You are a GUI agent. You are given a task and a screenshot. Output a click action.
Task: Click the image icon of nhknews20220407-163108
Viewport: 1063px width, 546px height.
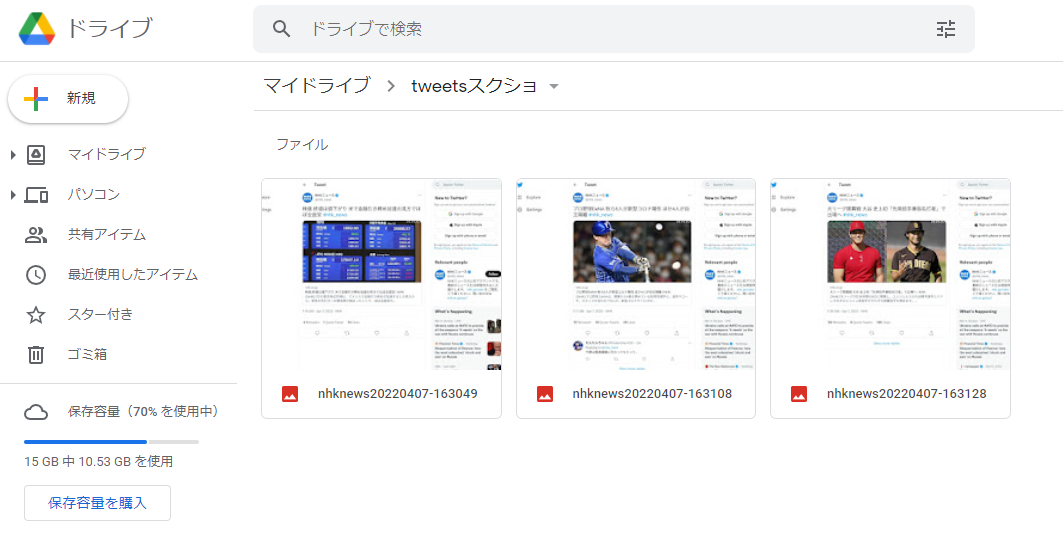click(545, 394)
